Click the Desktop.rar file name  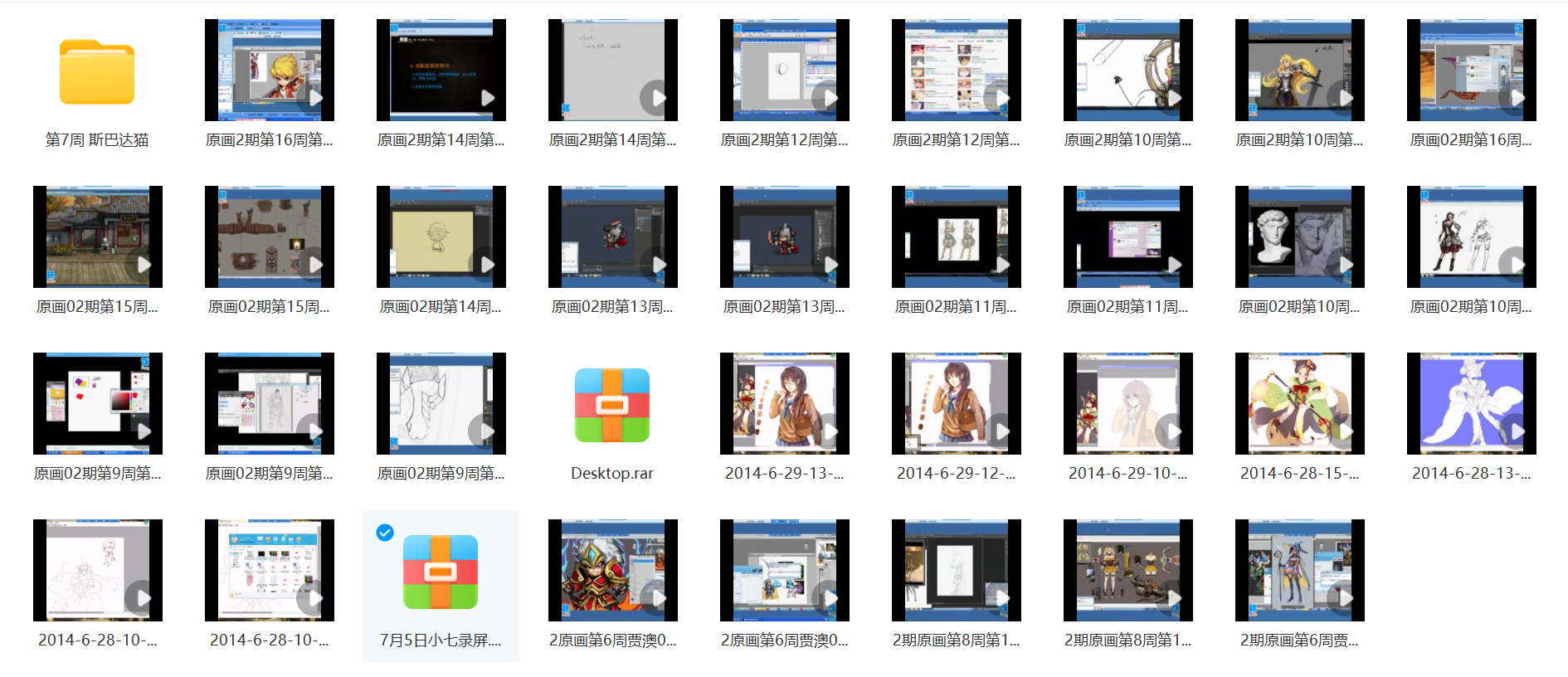click(x=611, y=474)
